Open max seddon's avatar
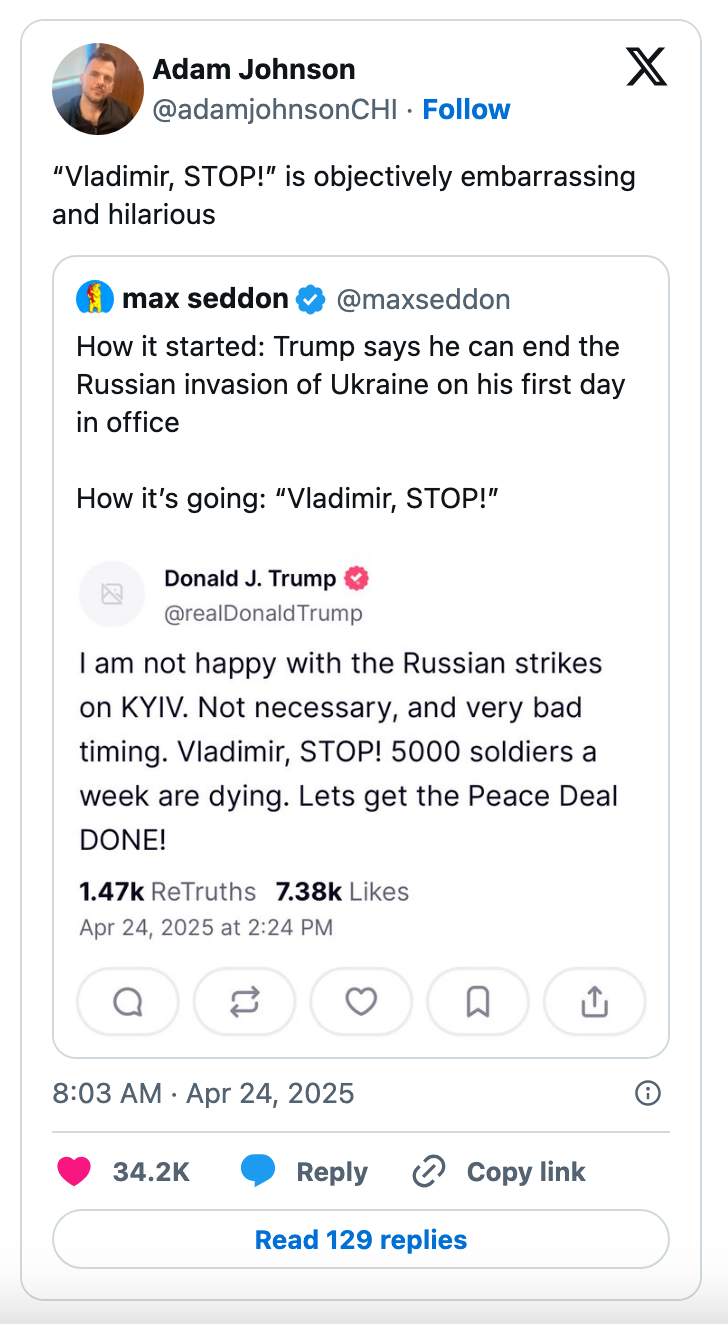 click(x=94, y=297)
